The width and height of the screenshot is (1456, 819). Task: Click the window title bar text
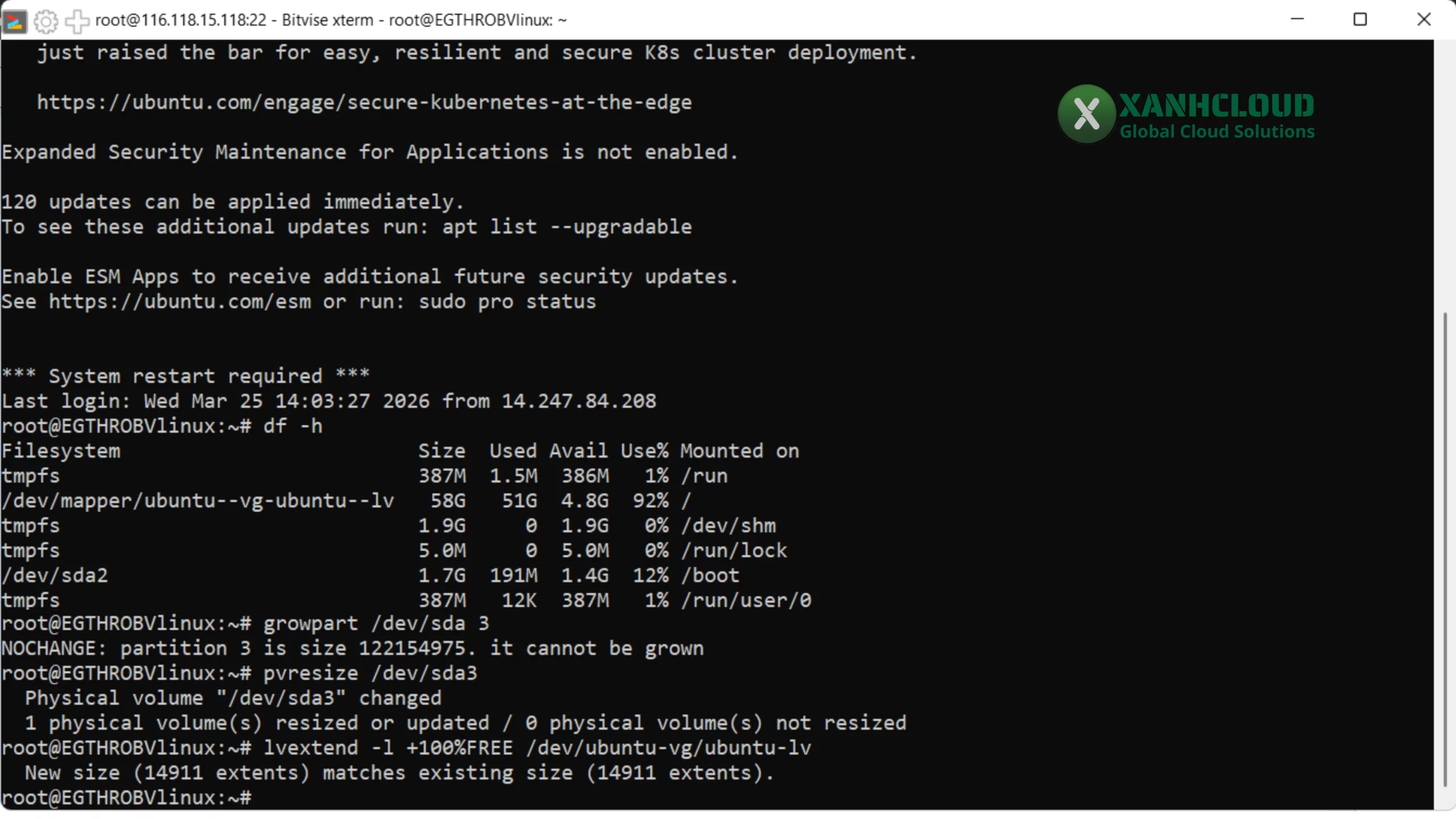[331, 20]
